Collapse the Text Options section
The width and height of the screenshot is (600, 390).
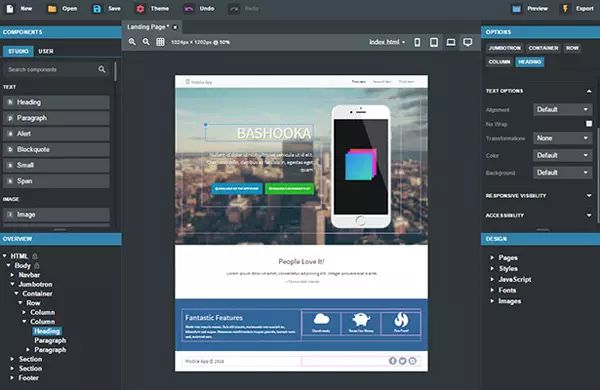point(589,91)
